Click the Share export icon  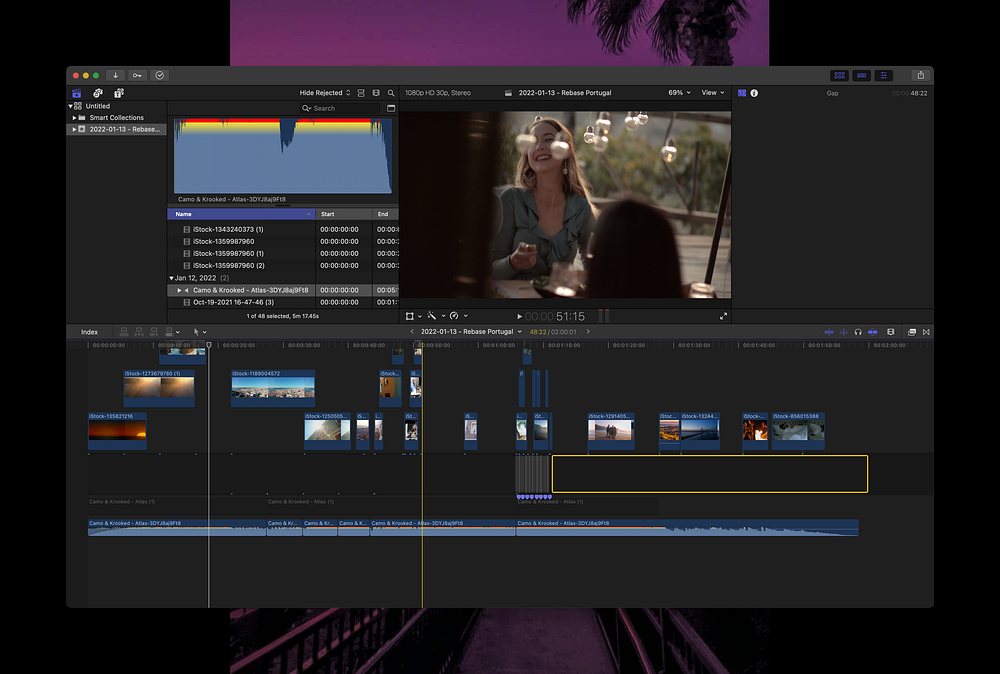coord(919,75)
